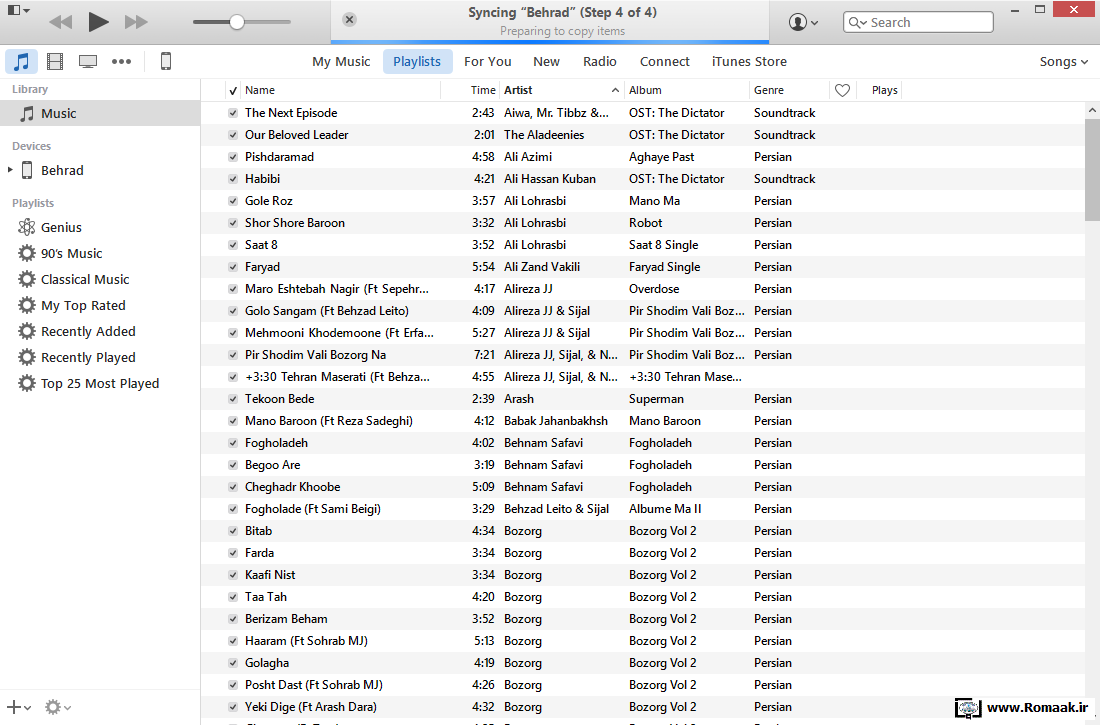Viewport: 1100px width, 725px height.
Task: Switch to the For You tab
Action: tap(488, 61)
